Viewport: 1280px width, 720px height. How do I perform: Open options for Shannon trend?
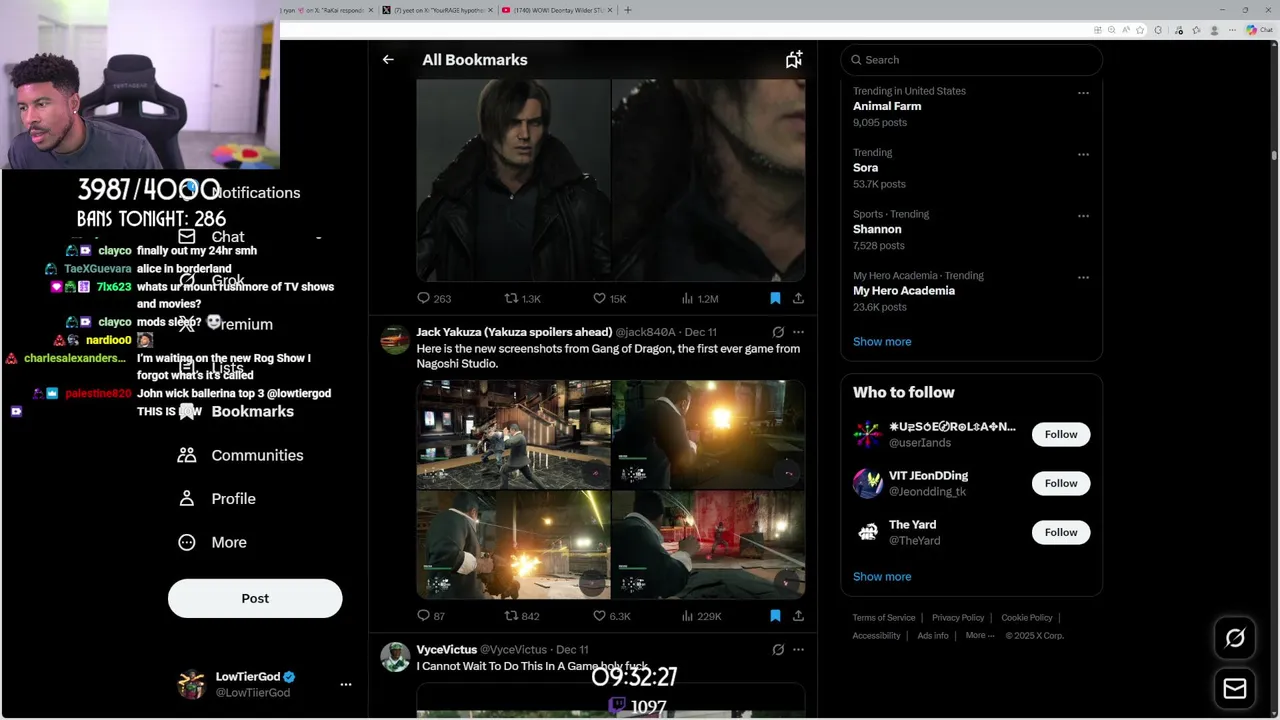[x=1083, y=216]
